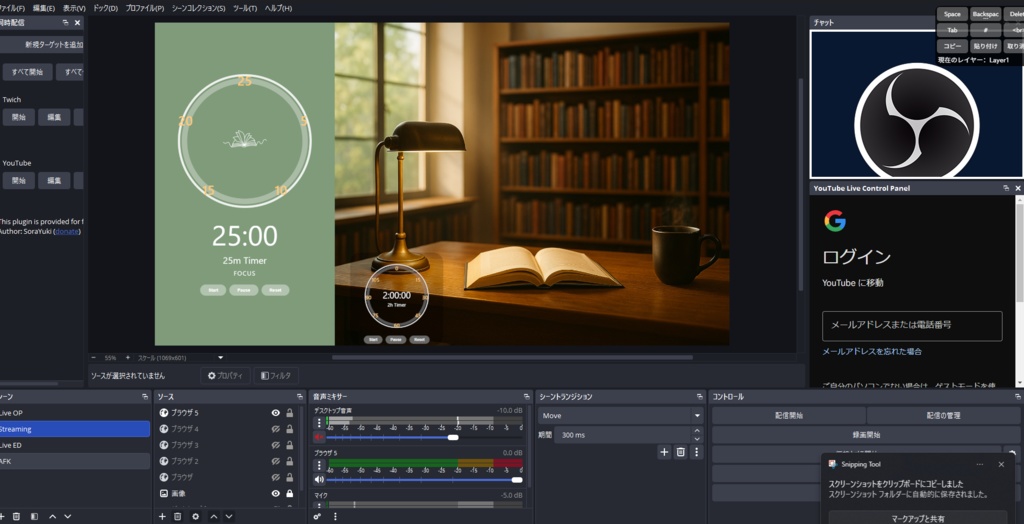Click the ブラウザ 5 volume slider handle

pyautogui.click(x=517, y=480)
